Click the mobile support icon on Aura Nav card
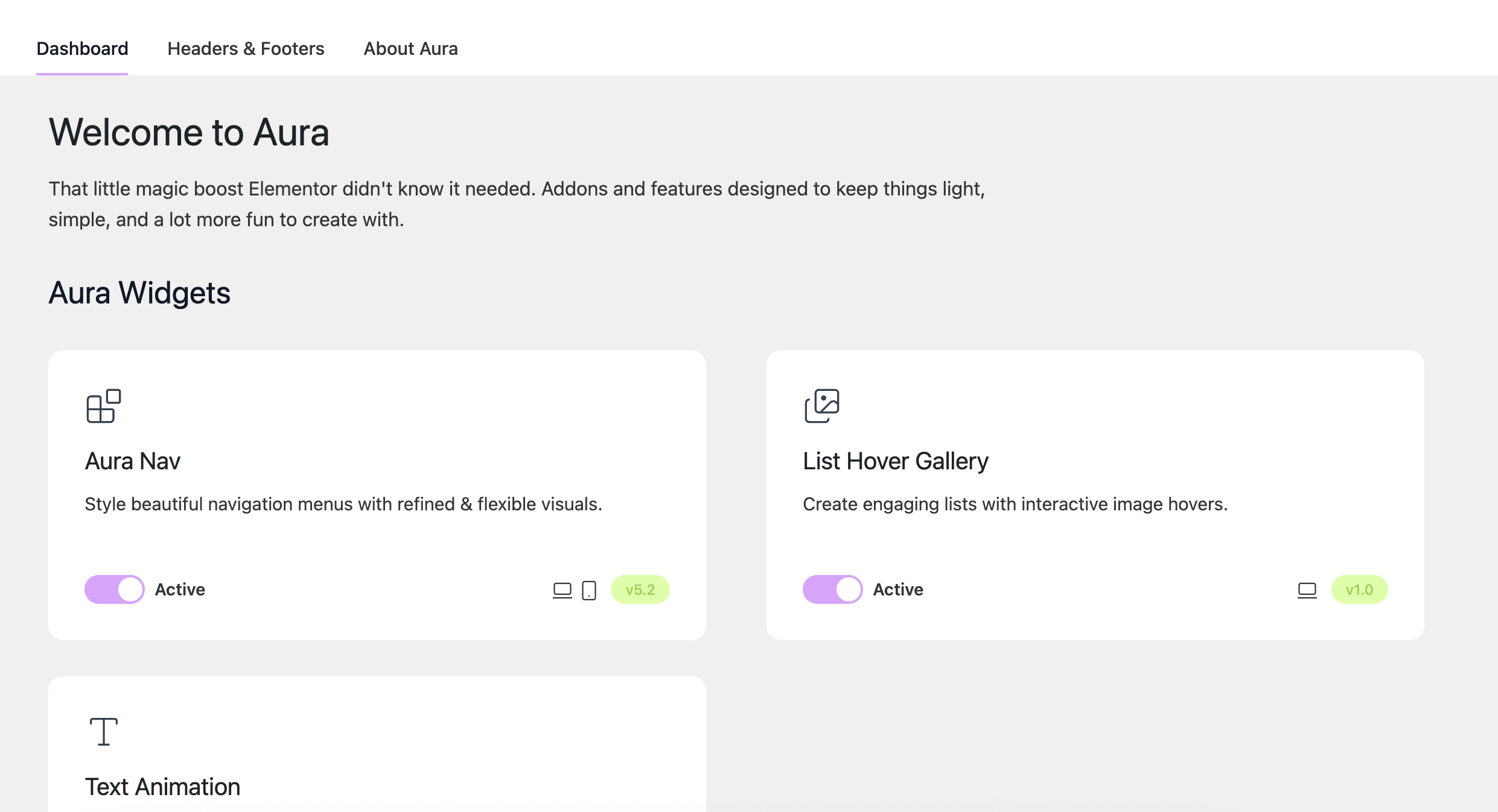The image size is (1498, 812). [x=590, y=589]
